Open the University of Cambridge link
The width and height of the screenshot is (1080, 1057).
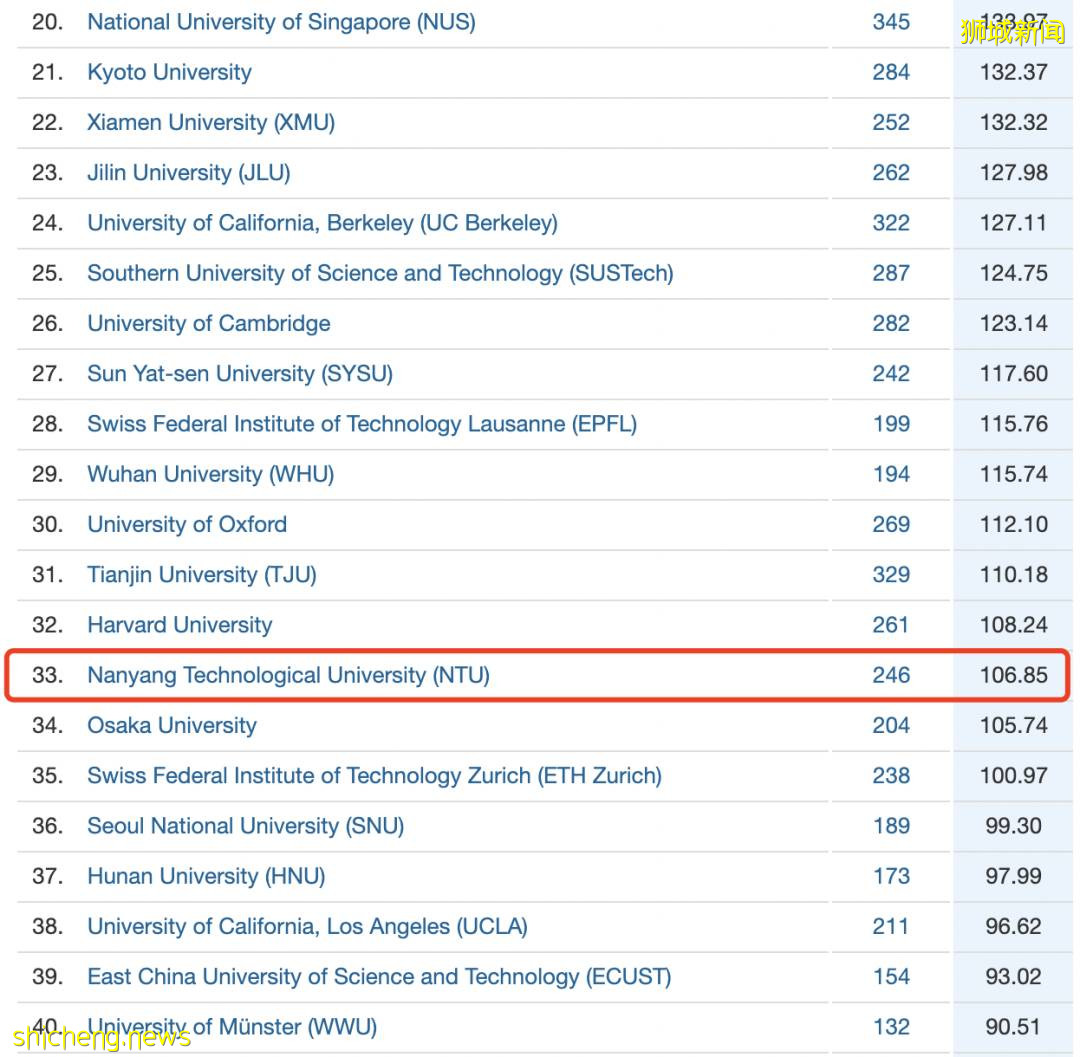click(208, 323)
